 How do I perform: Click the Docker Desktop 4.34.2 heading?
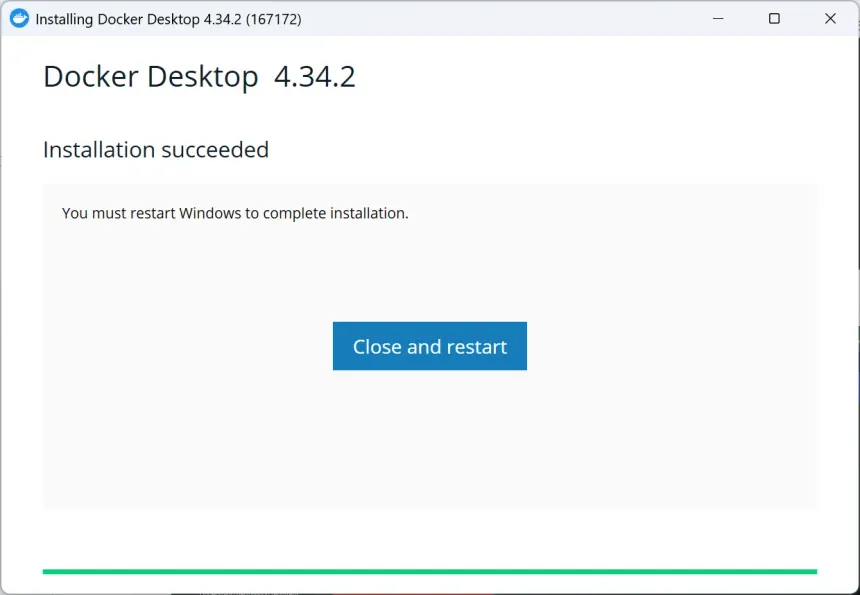click(198, 76)
